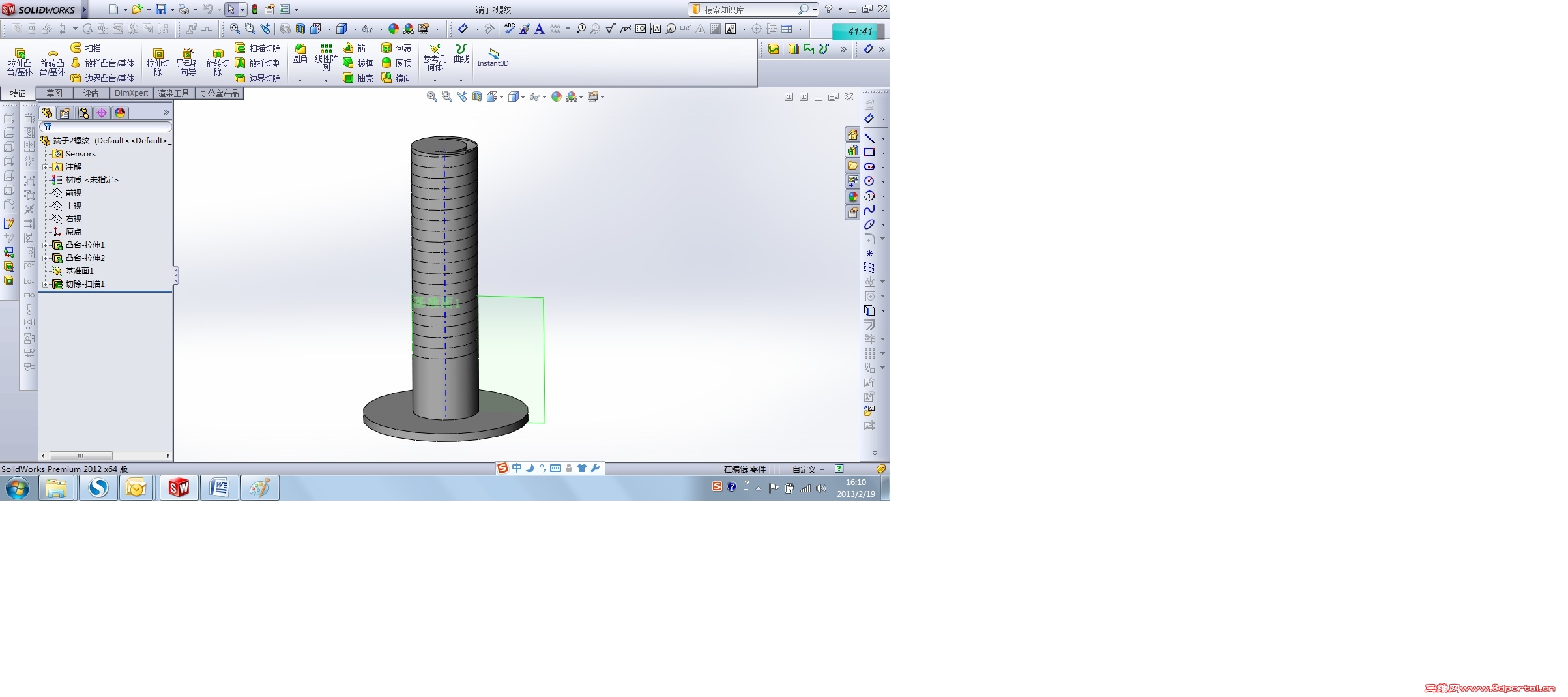Open the 线性阵列 linear pattern tool
The height and width of the screenshot is (697, 1568).
(326, 57)
